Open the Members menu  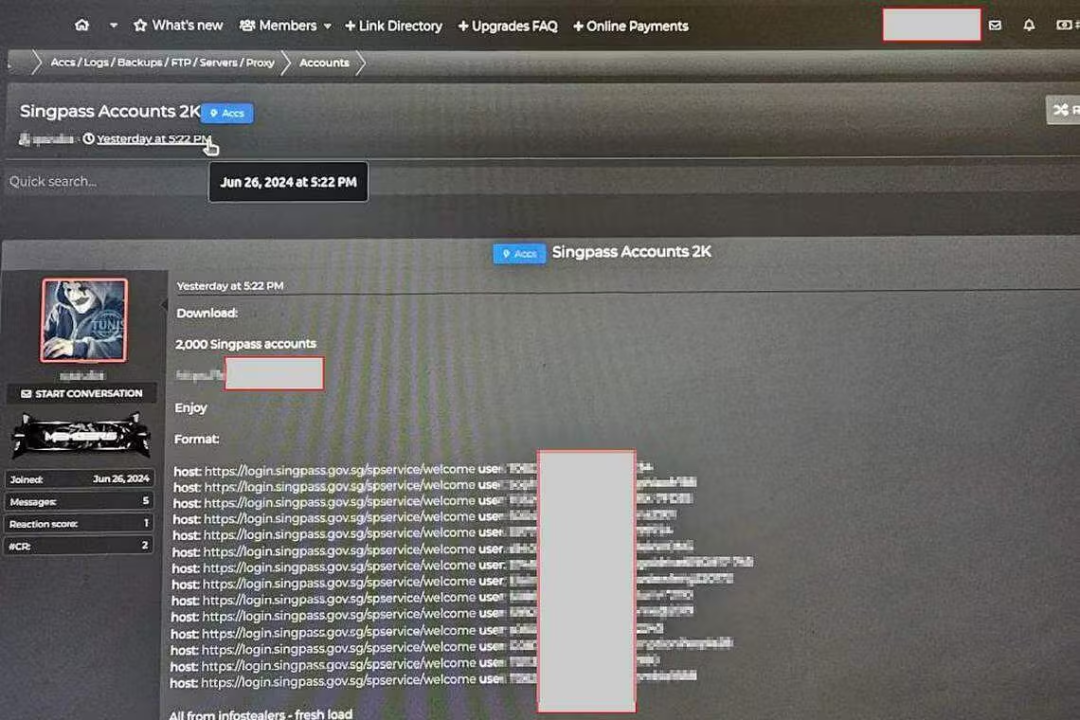[278, 25]
